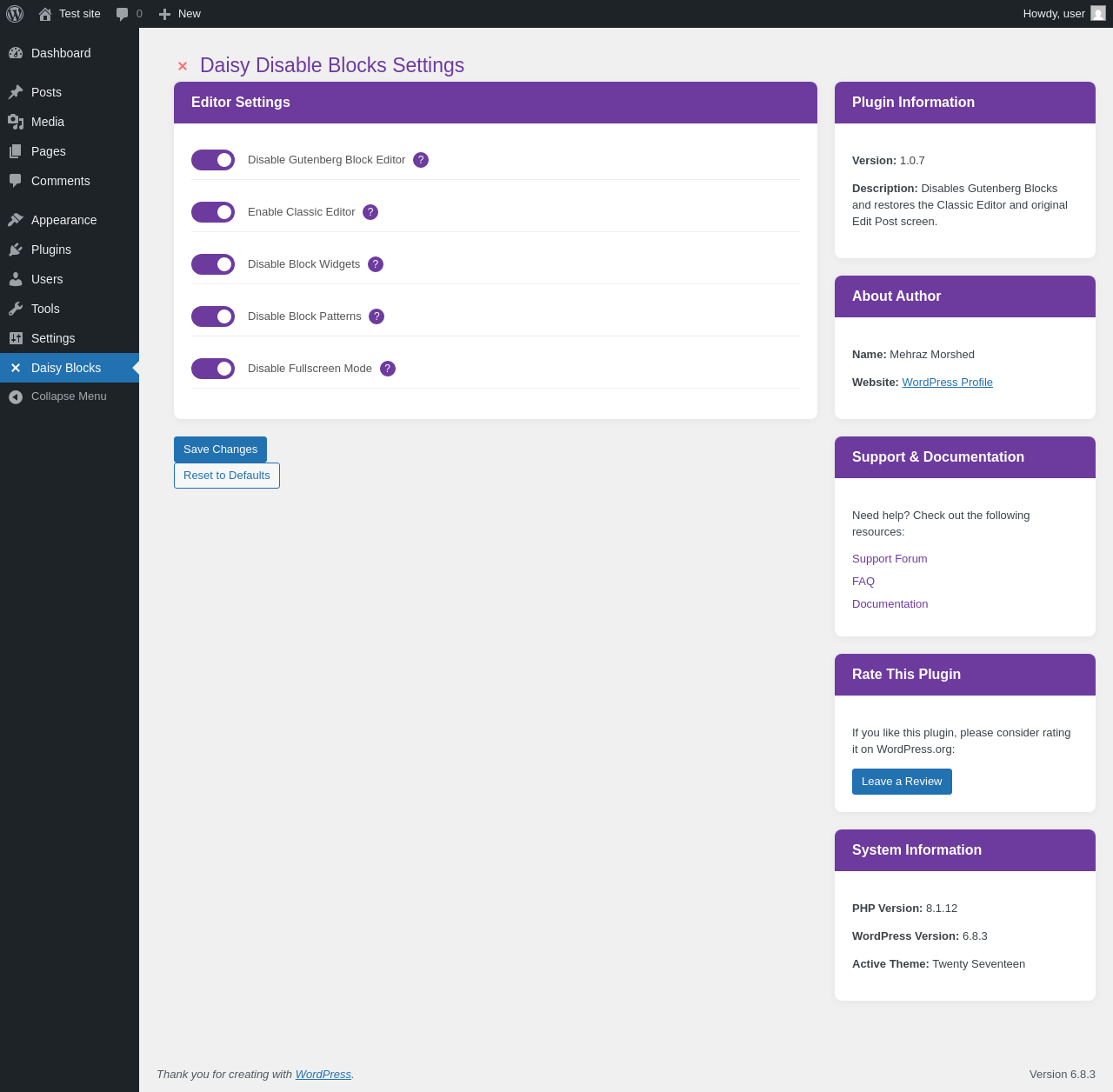
Task: Click the Appearance paintbrush icon
Action: pos(16,220)
